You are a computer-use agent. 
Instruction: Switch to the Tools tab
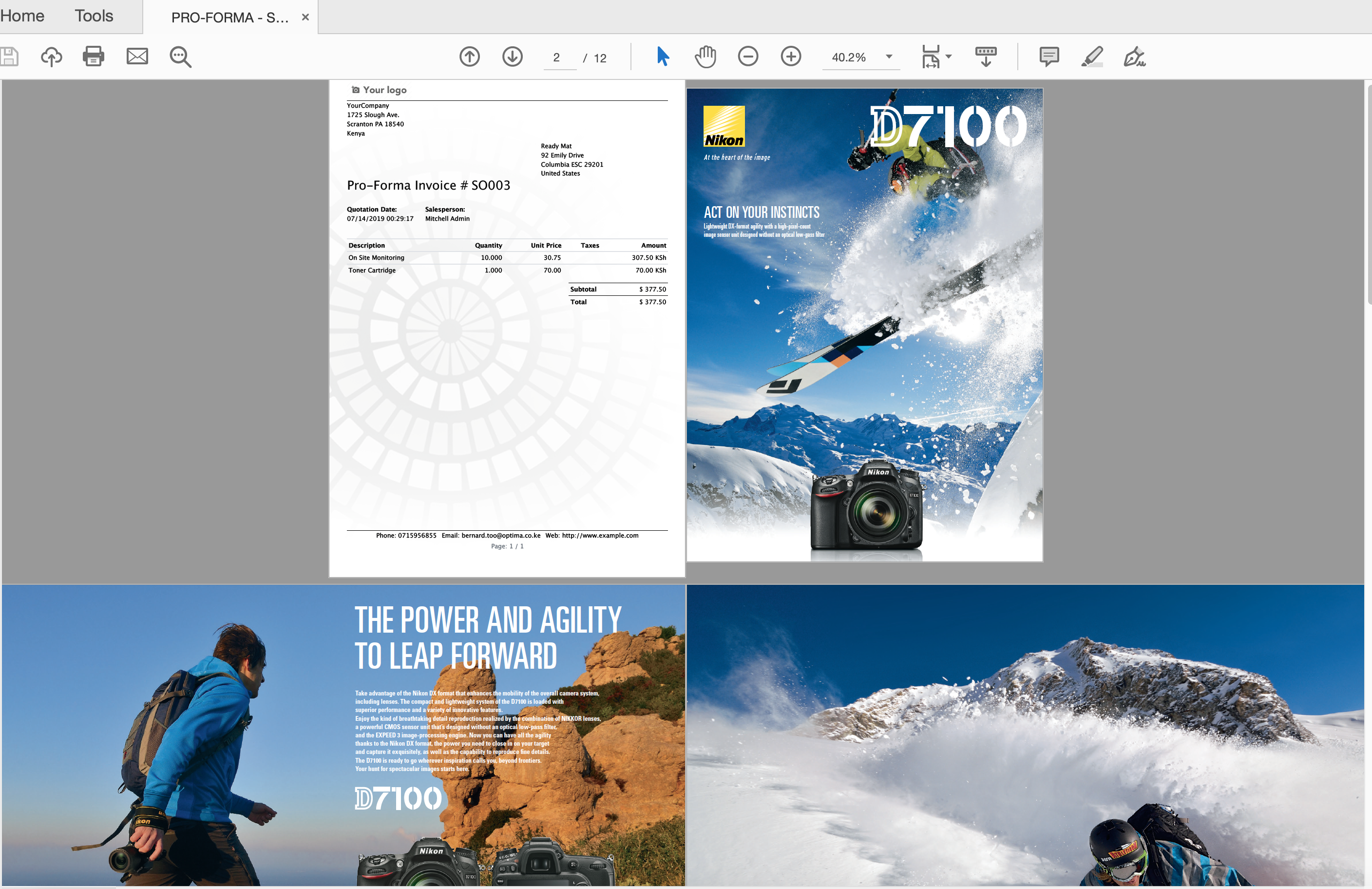[94, 16]
